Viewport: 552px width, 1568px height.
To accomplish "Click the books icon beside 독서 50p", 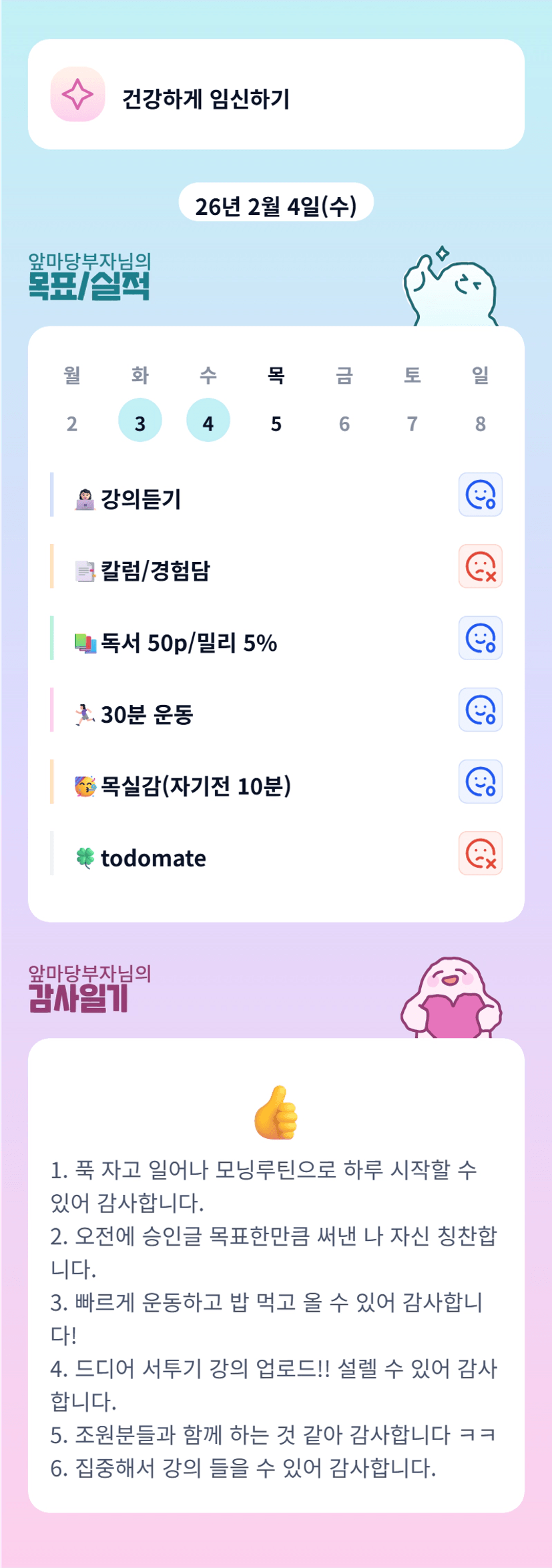I will (x=85, y=643).
